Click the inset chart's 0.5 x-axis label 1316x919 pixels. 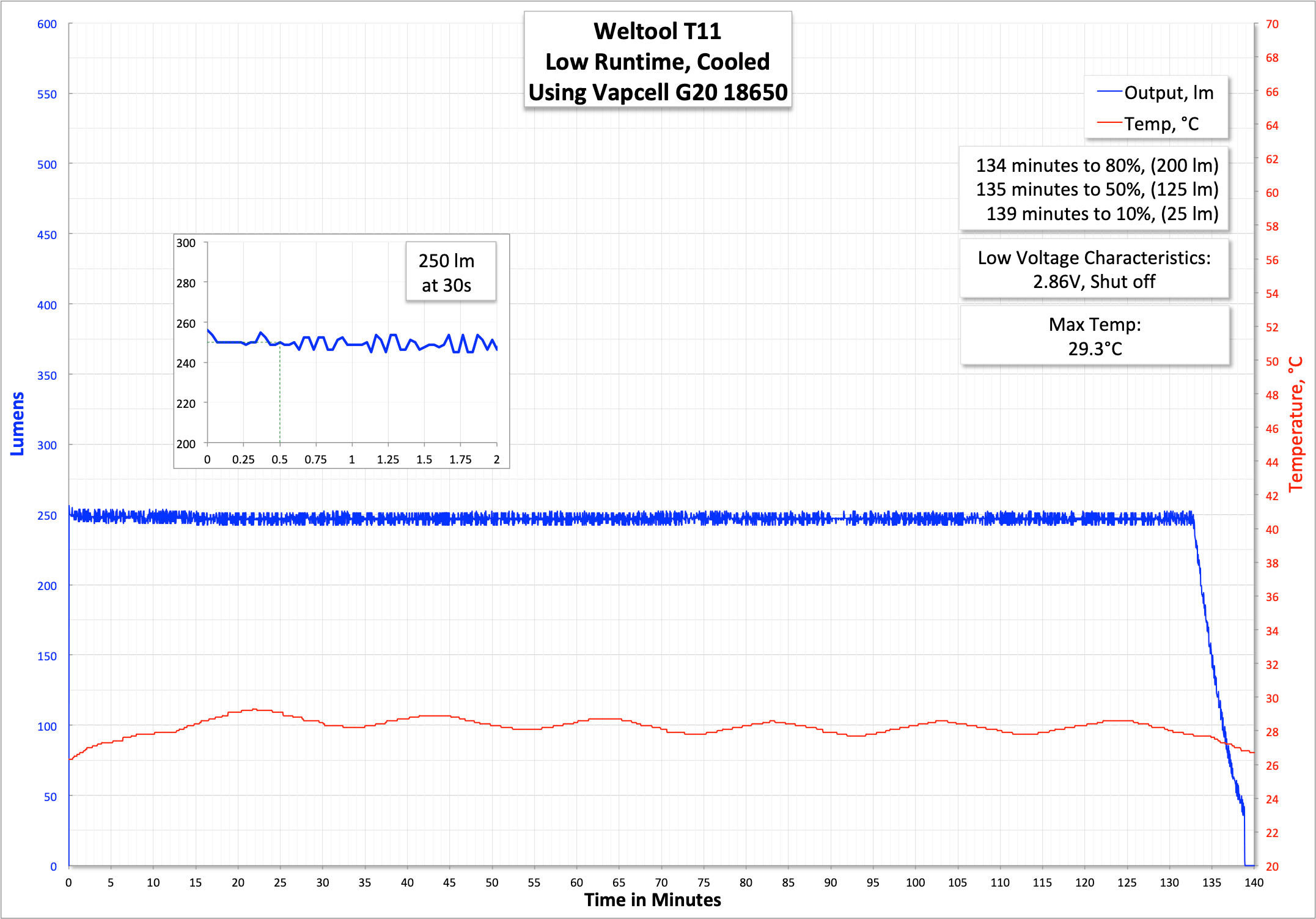point(279,459)
